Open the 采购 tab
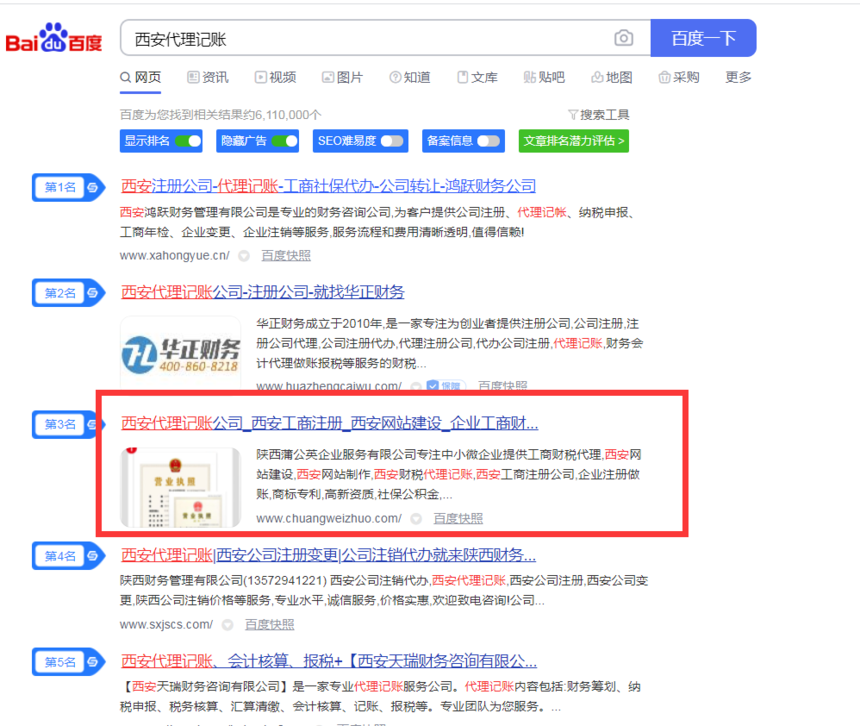 click(679, 77)
